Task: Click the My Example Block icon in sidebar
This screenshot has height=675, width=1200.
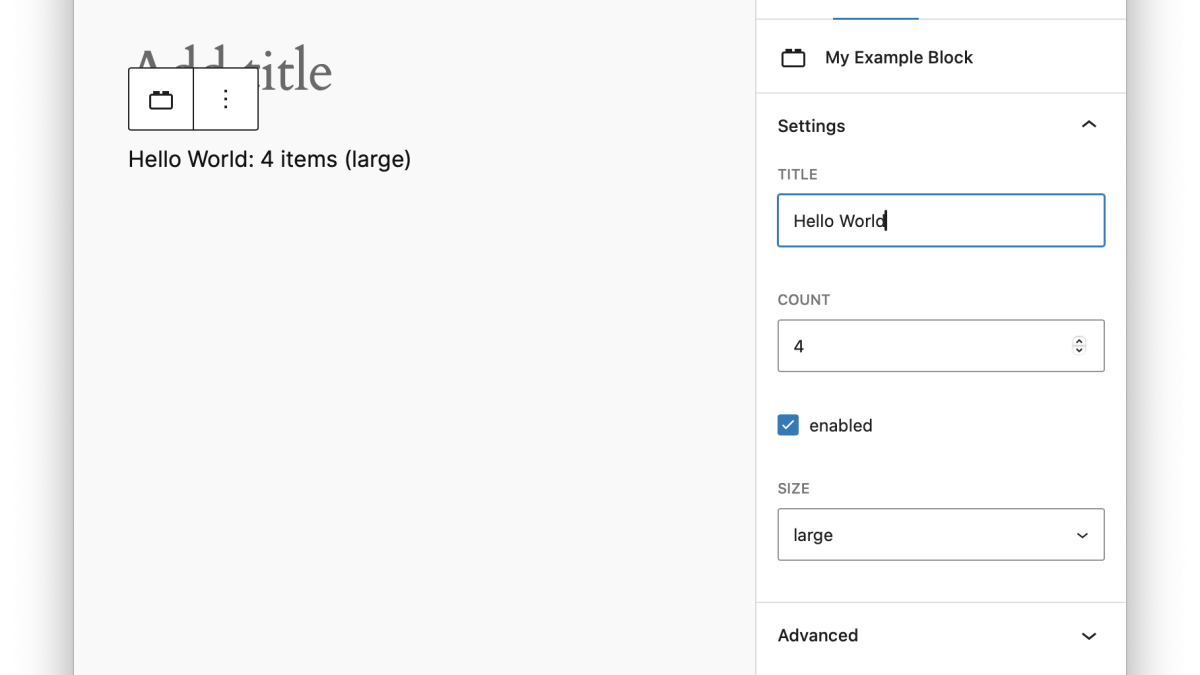Action: 793,57
